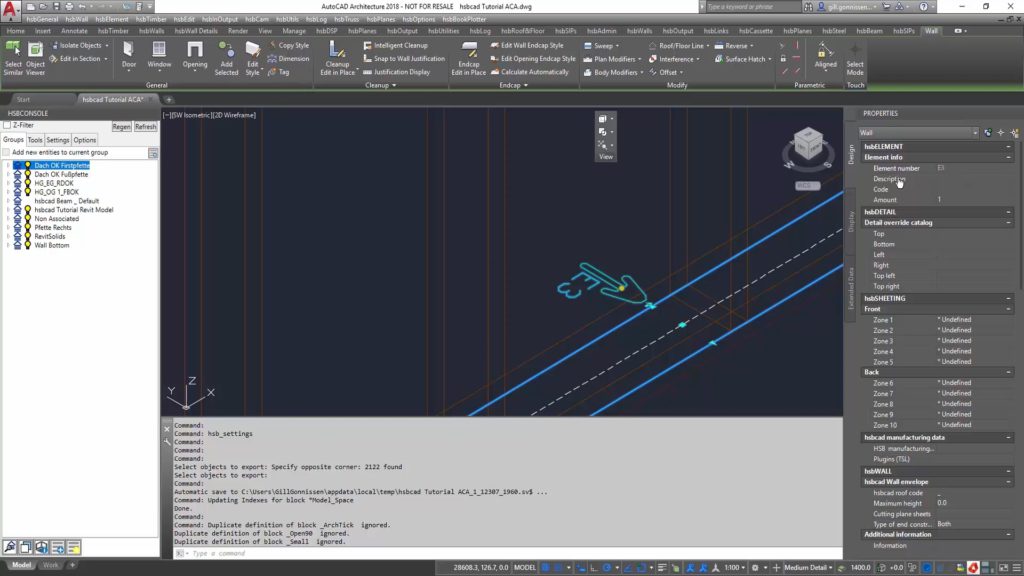Add an Opening to the wall

coord(195,55)
